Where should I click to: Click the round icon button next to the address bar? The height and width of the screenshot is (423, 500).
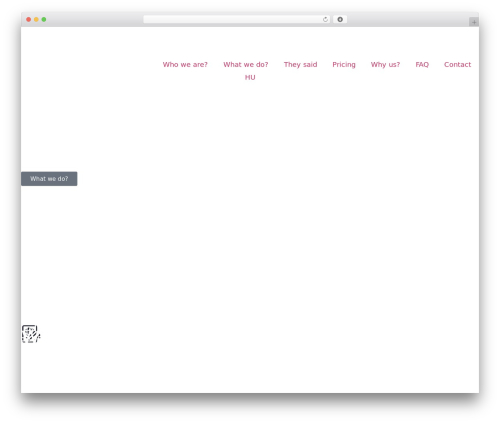(340, 20)
